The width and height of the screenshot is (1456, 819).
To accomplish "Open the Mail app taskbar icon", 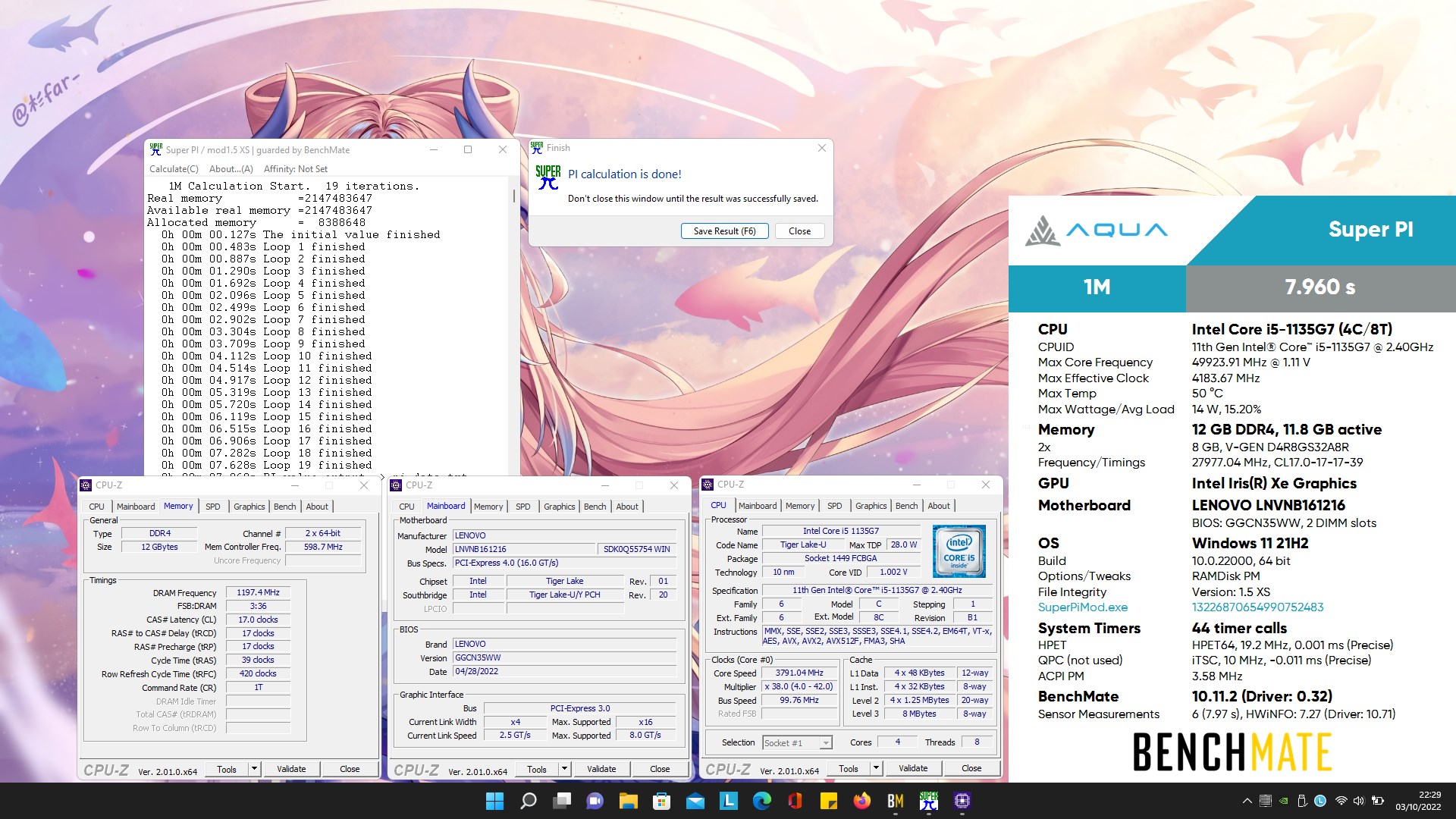I will (x=695, y=801).
